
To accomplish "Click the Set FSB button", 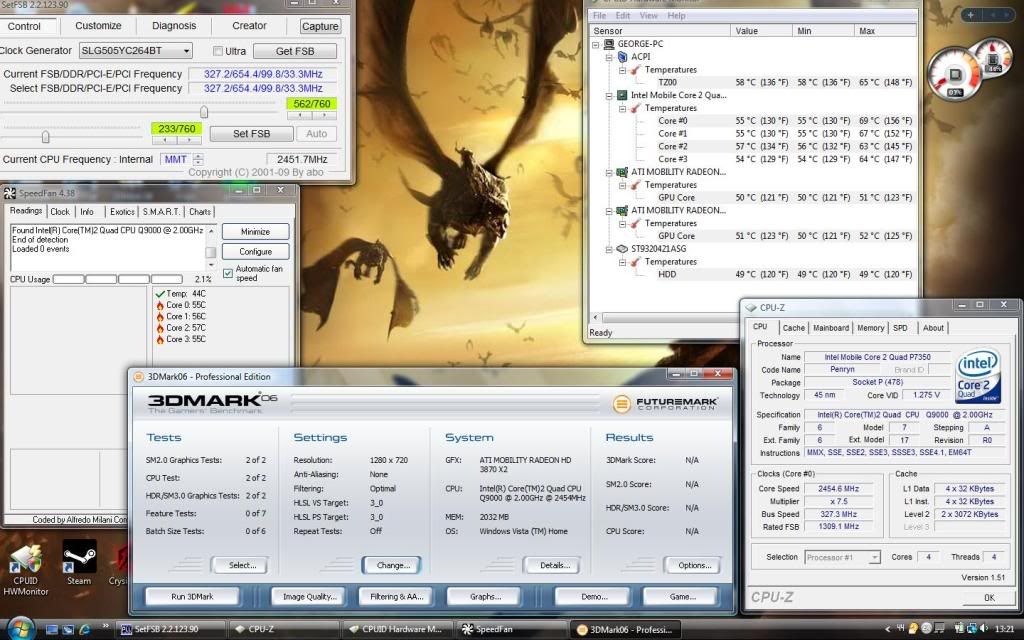I will (251, 133).
